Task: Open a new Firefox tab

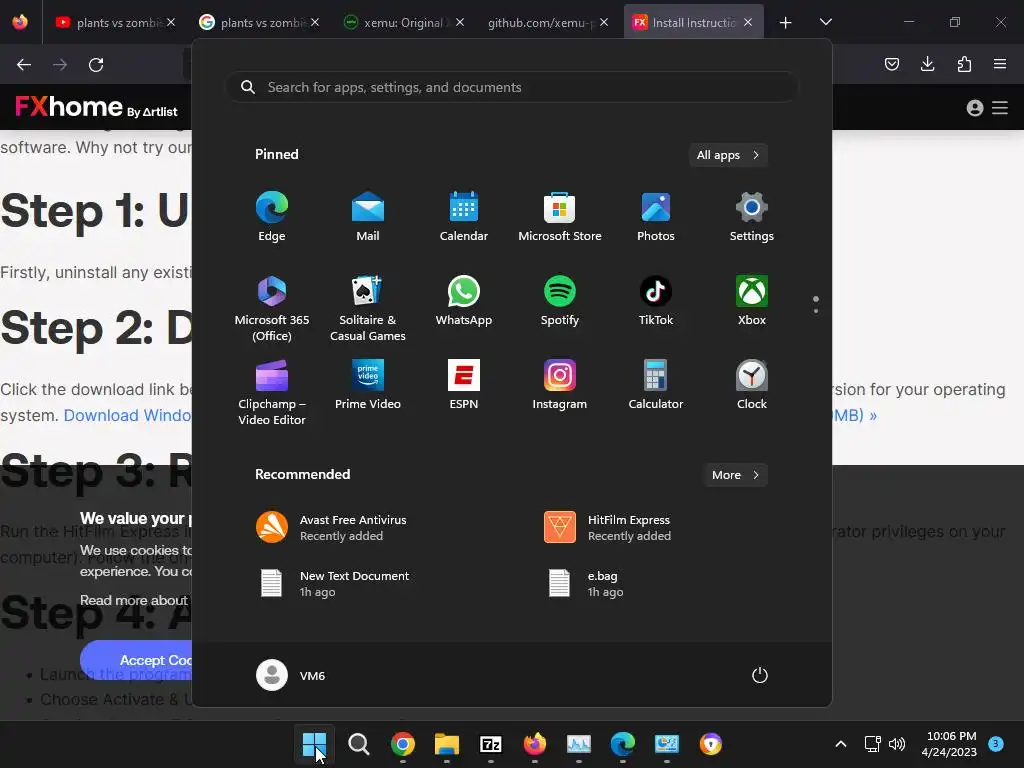Action: pyautogui.click(x=786, y=23)
